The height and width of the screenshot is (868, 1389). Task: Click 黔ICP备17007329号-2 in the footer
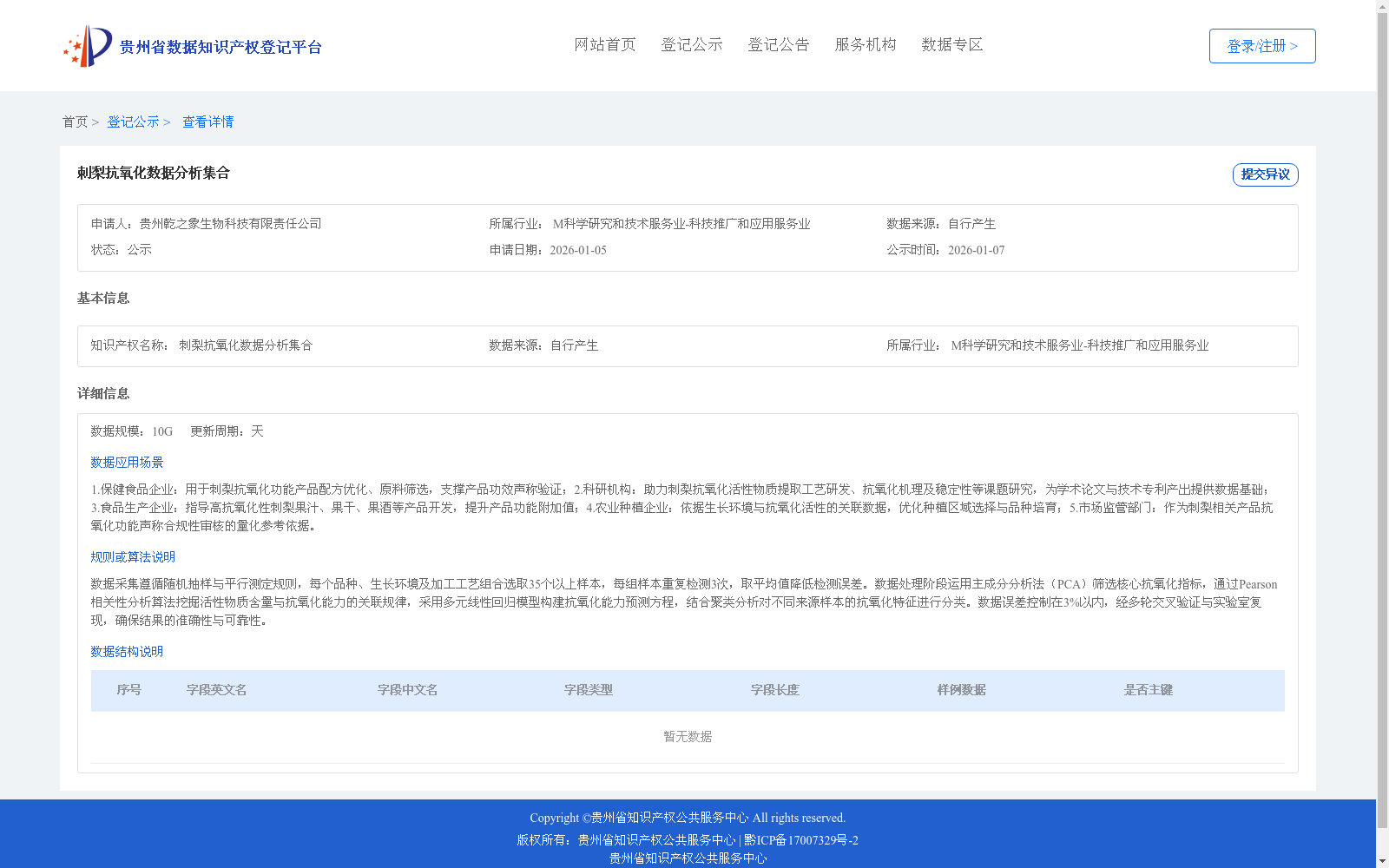tap(801, 840)
